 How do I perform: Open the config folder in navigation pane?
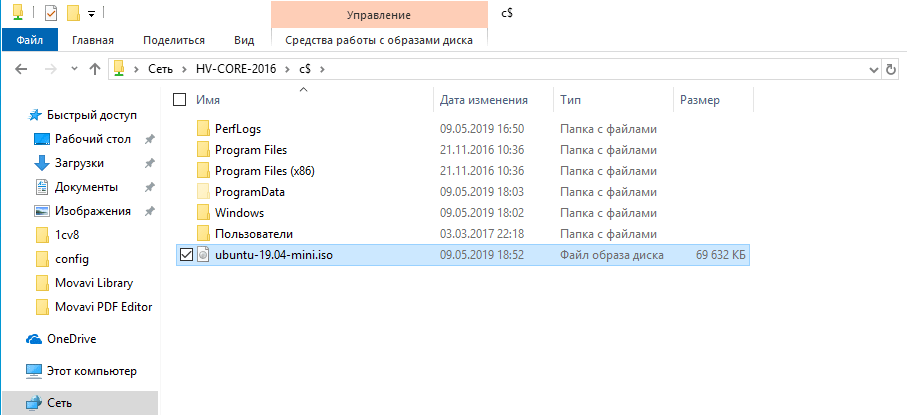point(72,259)
